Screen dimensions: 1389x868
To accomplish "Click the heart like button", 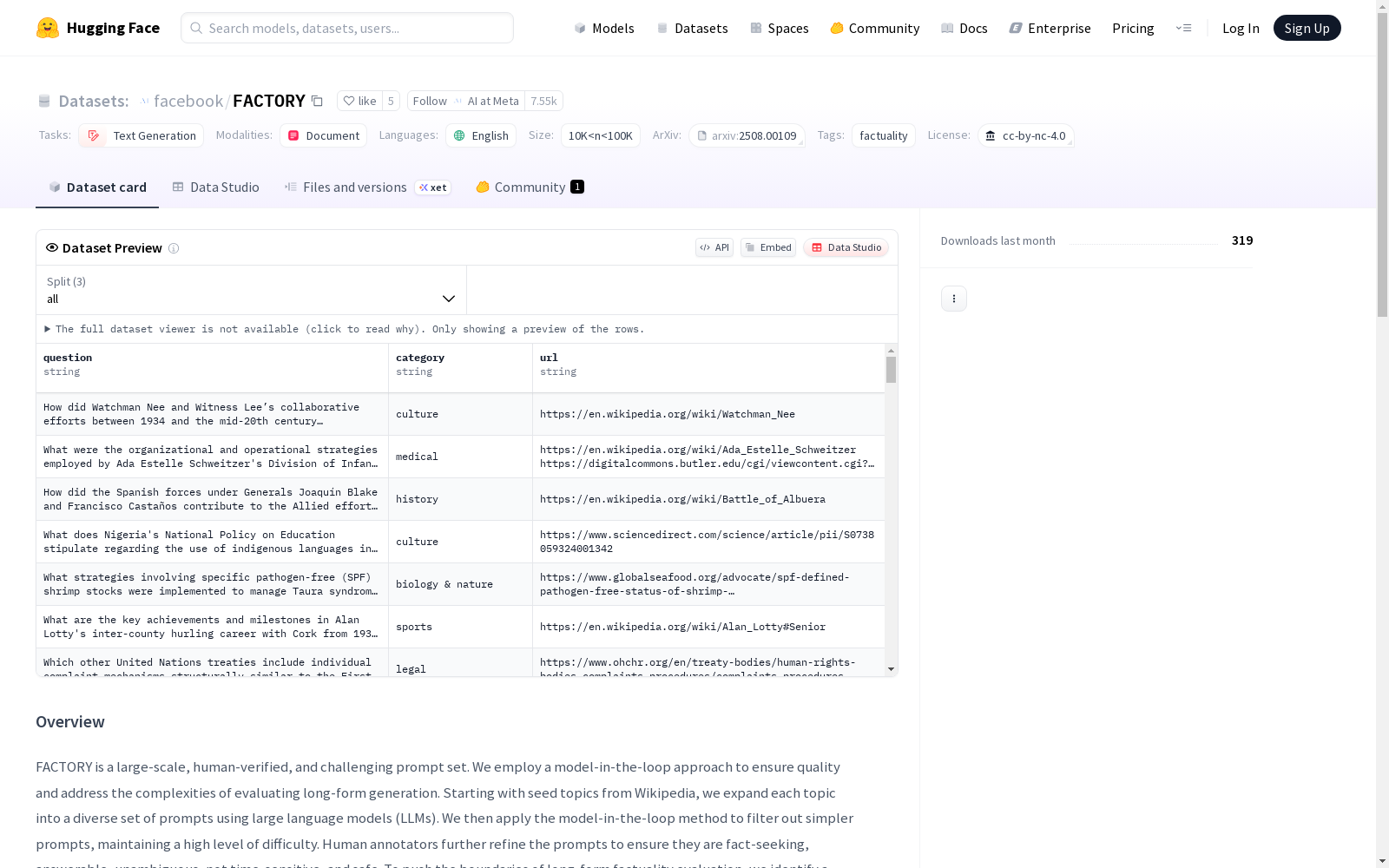I will click(x=359, y=101).
